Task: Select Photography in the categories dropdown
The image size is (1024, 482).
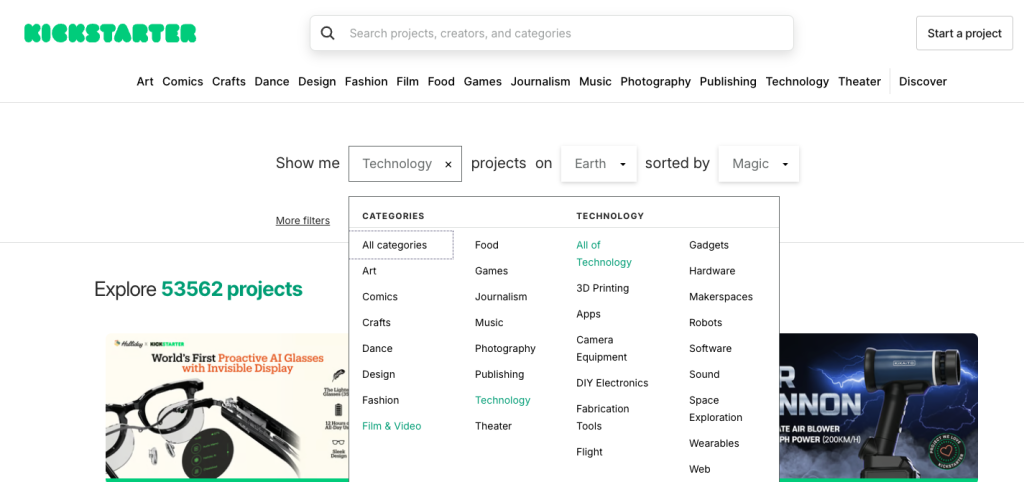Action: coord(505,349)
